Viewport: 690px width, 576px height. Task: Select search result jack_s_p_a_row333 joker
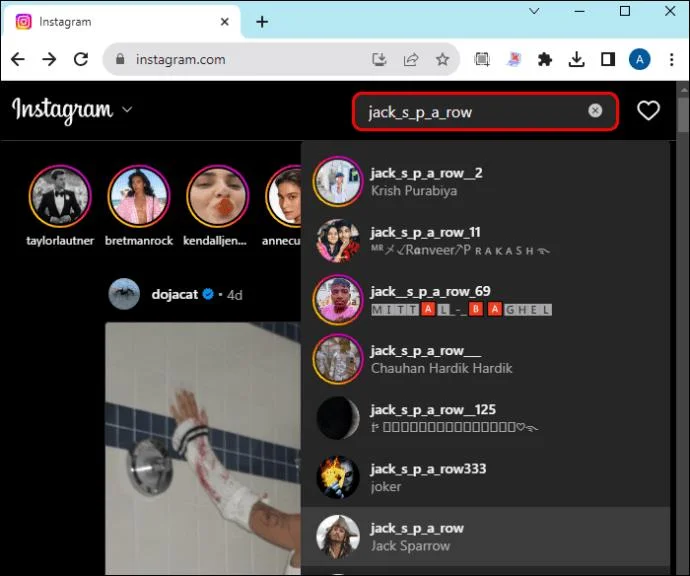485,477
